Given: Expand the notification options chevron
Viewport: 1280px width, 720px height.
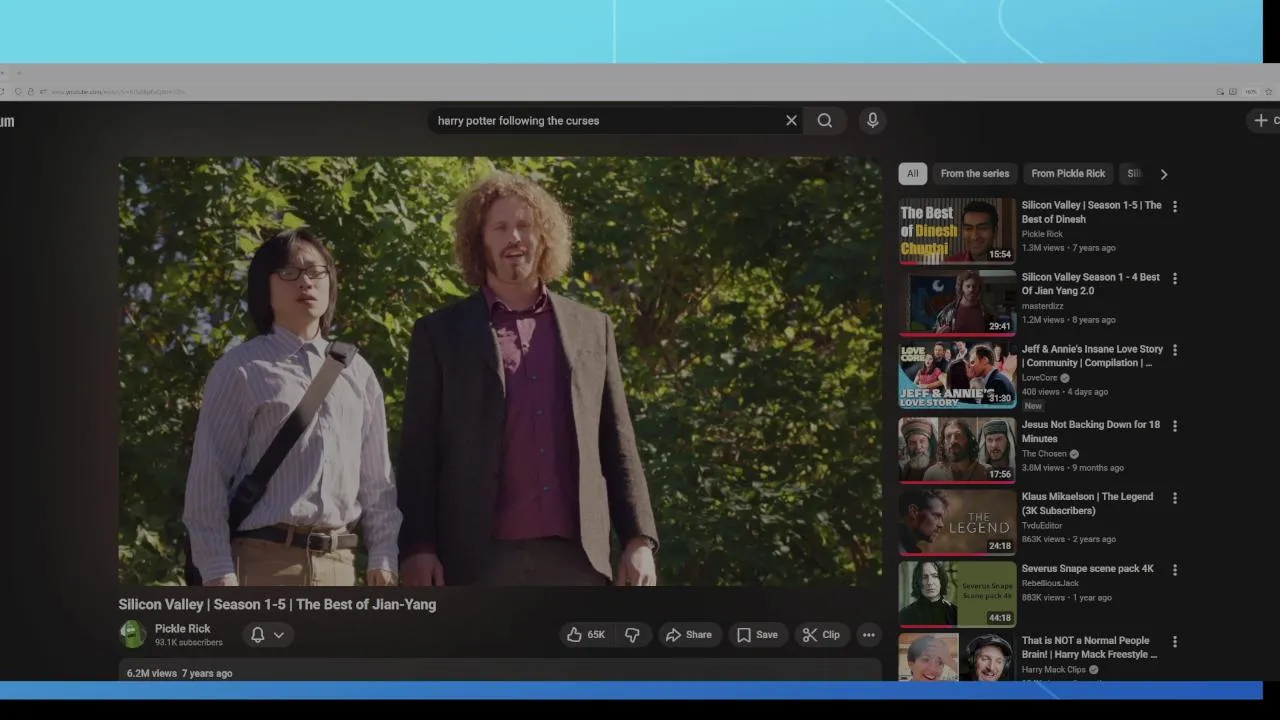Looking at the screenshot, I should [x=279, y=635].
